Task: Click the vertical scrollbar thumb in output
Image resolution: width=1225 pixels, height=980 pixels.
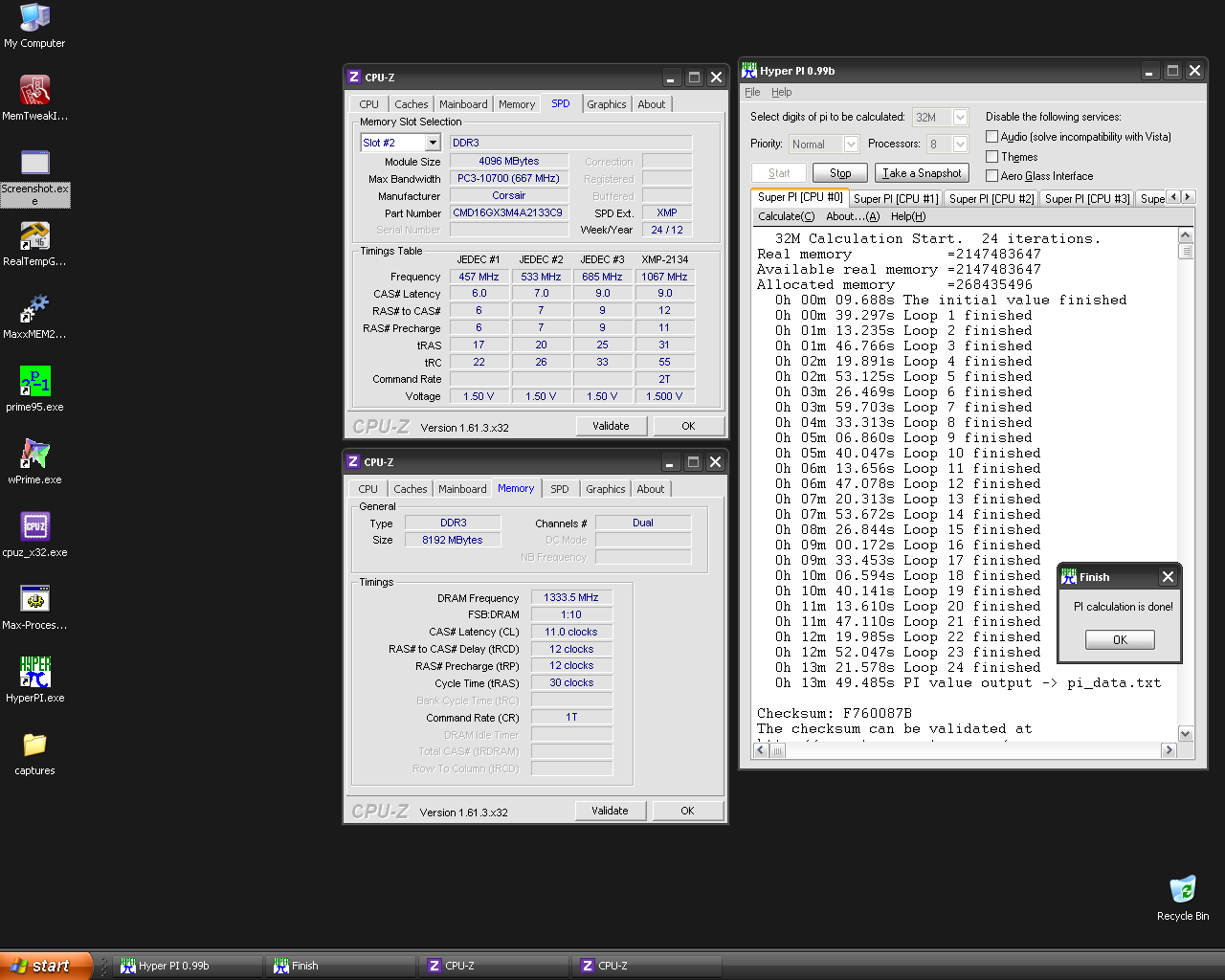Action: tap(1186, 252)
